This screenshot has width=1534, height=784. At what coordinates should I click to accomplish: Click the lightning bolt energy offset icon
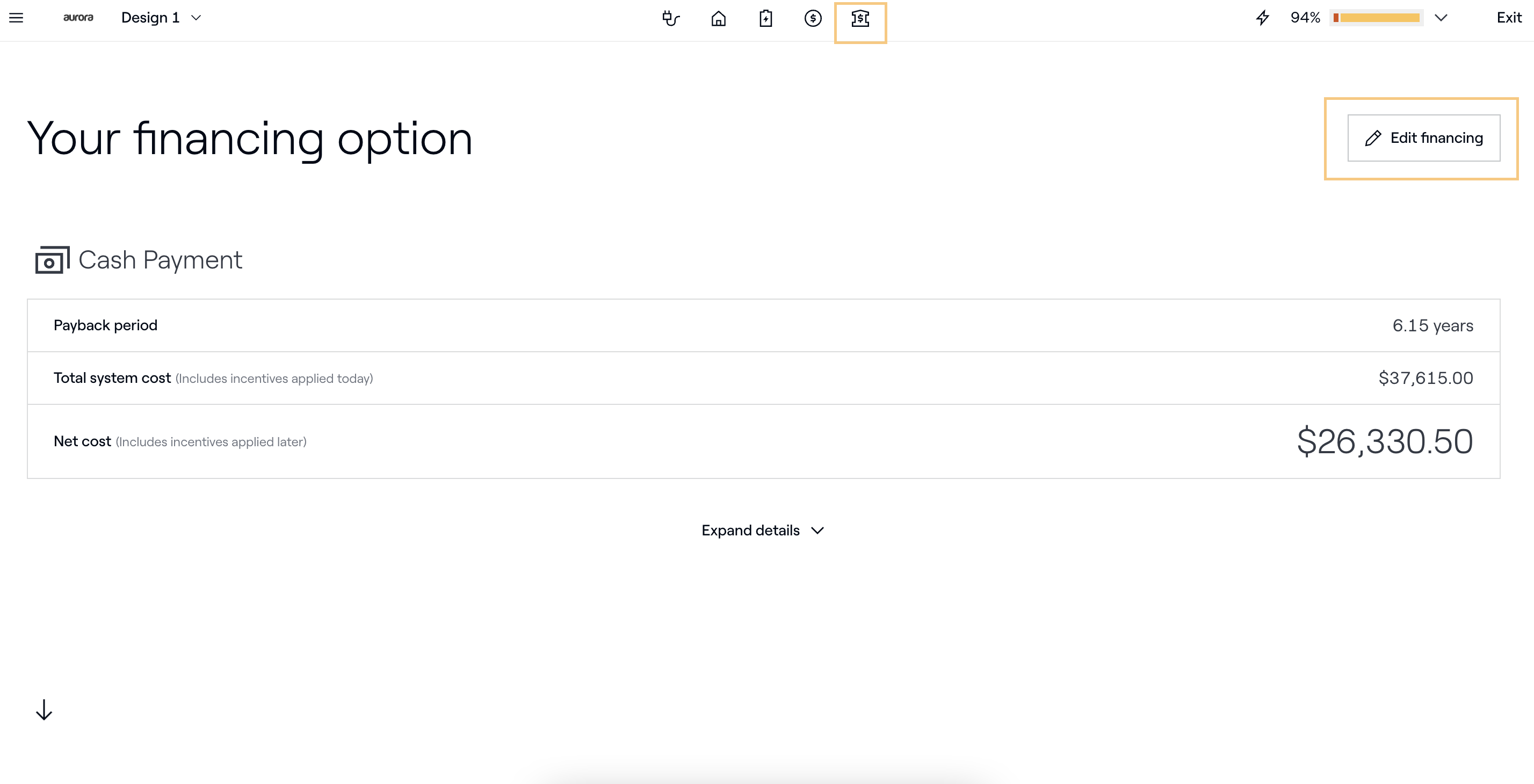click(1262, 18)
